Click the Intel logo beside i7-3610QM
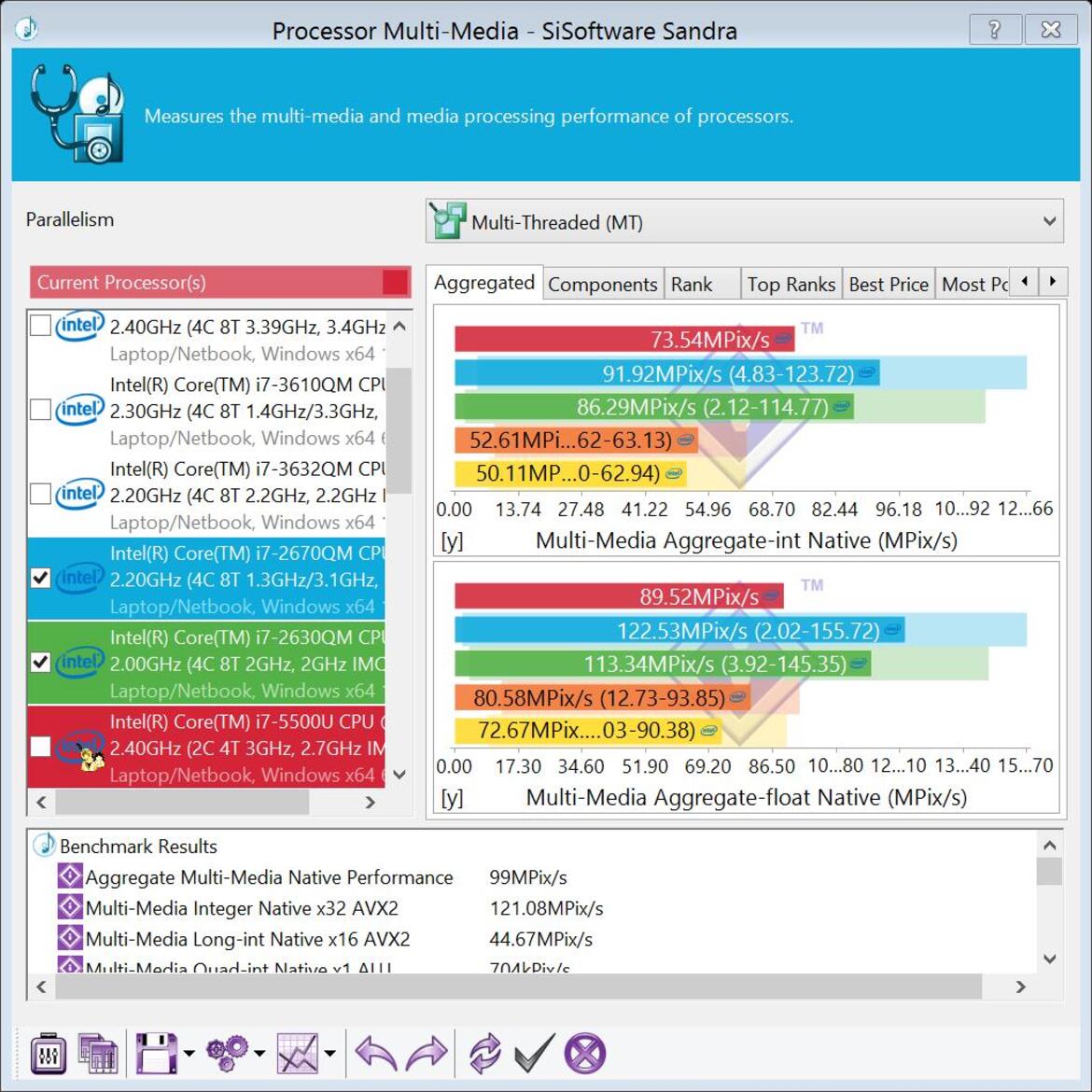Screen dimensions: 1092x1092 (x=80, y=410)
